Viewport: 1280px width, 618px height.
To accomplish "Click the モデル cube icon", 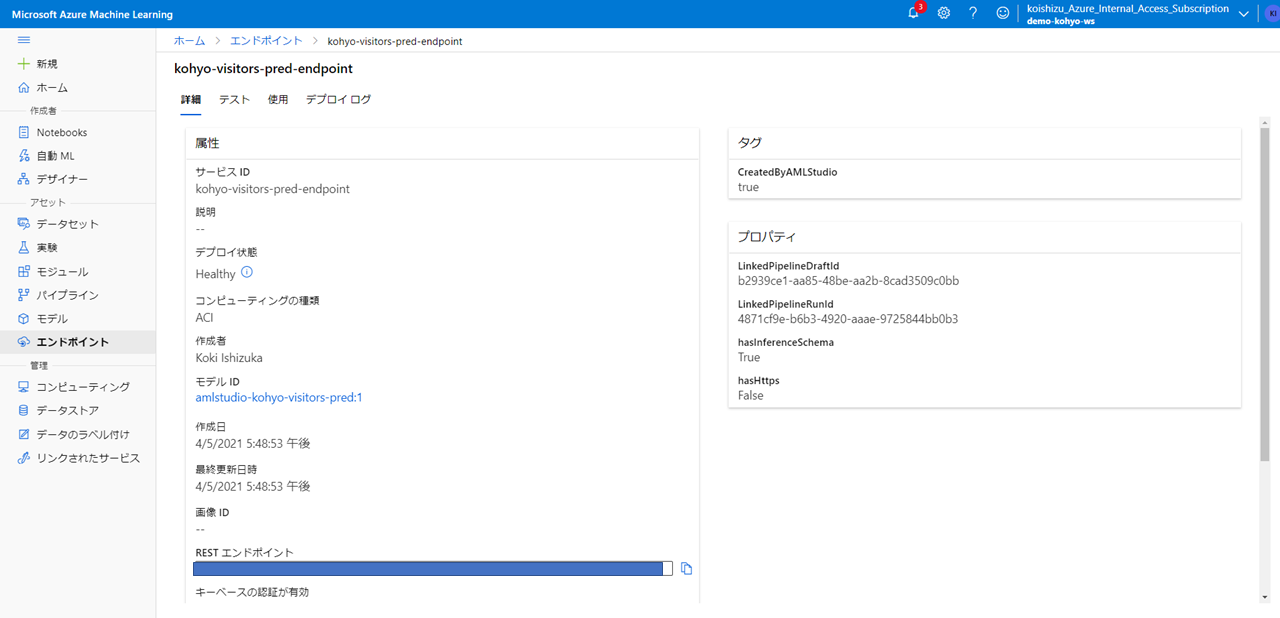I will pos(24,319).
